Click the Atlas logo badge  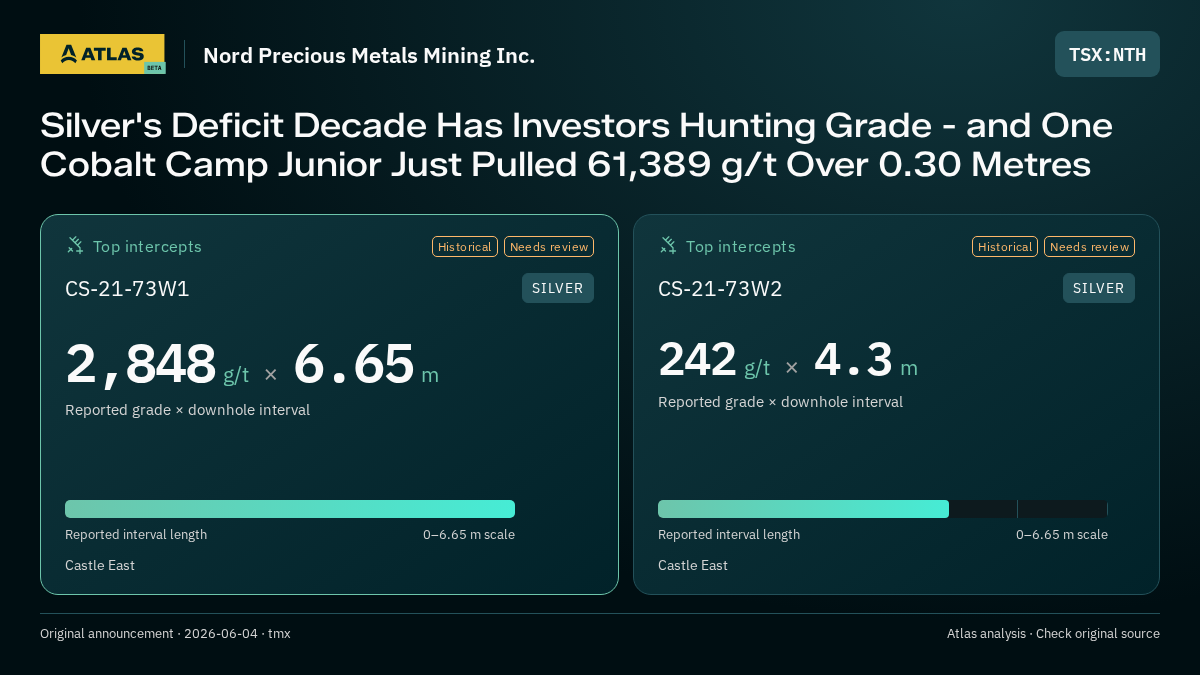pyautogui.click(x=102, y=54)
